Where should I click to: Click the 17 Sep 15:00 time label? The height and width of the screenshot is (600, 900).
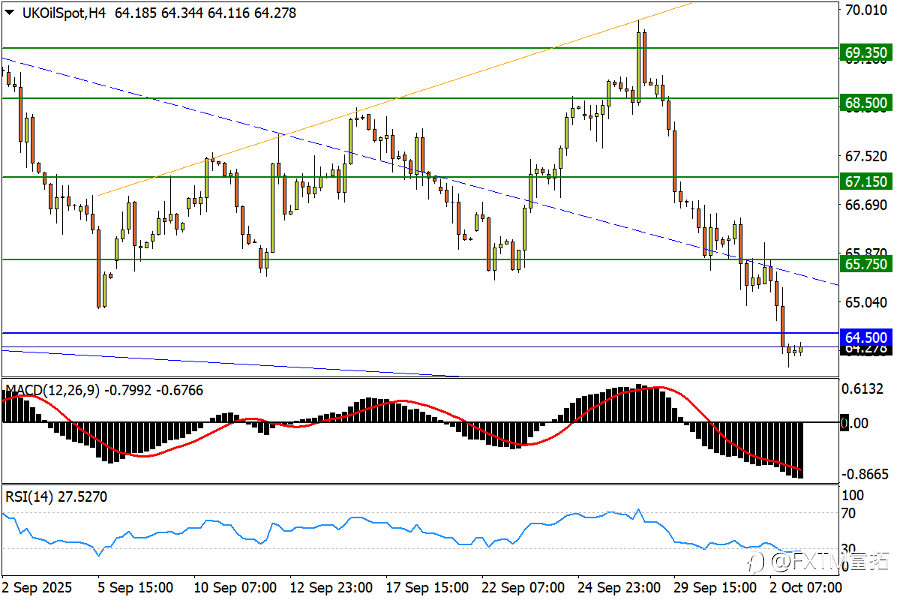point(426,587)
